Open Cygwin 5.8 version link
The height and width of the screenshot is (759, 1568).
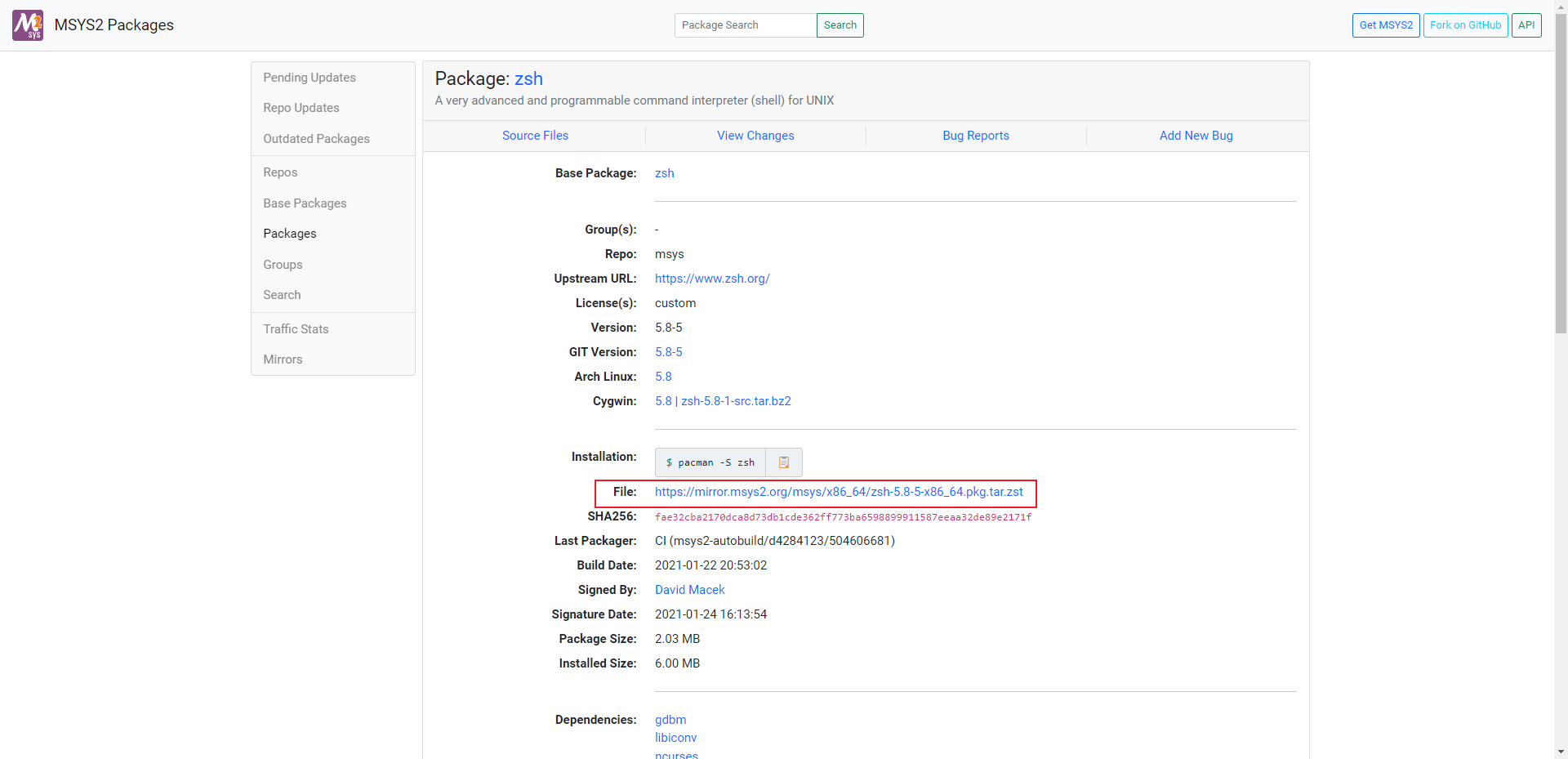pos(663,401)
